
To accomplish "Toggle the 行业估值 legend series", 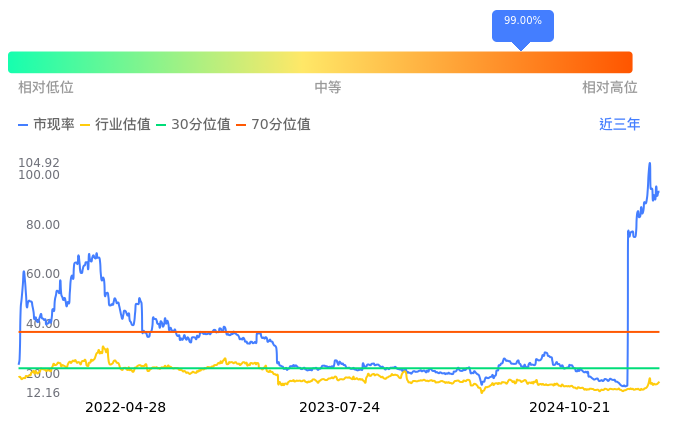I will tap(115, 125).
